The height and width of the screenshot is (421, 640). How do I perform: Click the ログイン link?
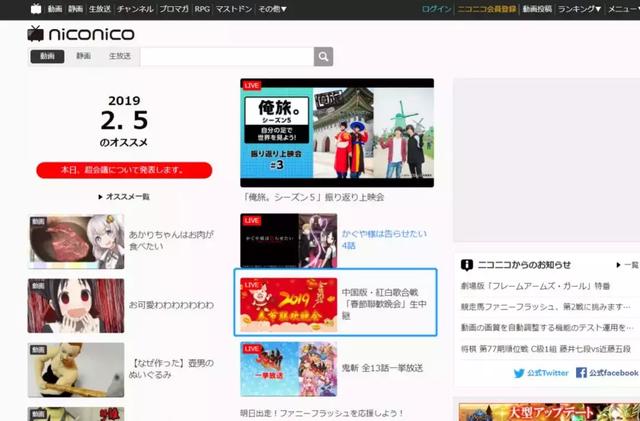pos(436,9)
